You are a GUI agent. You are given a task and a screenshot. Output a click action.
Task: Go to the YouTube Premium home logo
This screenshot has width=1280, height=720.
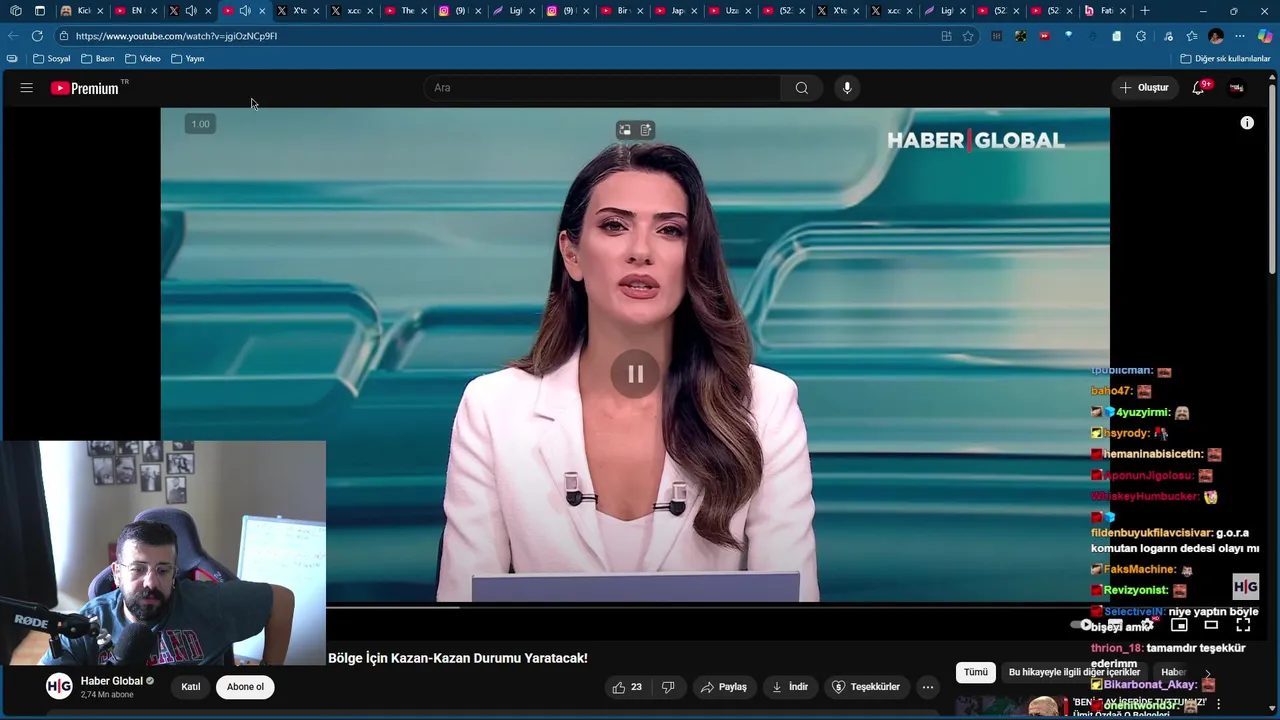85,88
